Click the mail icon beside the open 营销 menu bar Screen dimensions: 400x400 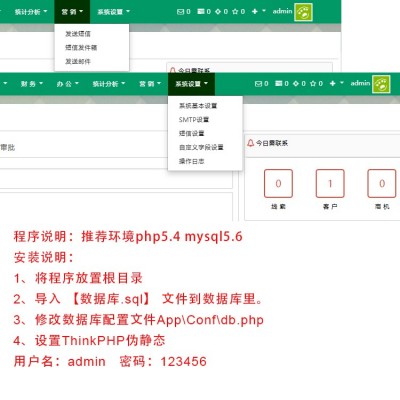tap(180, 12)
